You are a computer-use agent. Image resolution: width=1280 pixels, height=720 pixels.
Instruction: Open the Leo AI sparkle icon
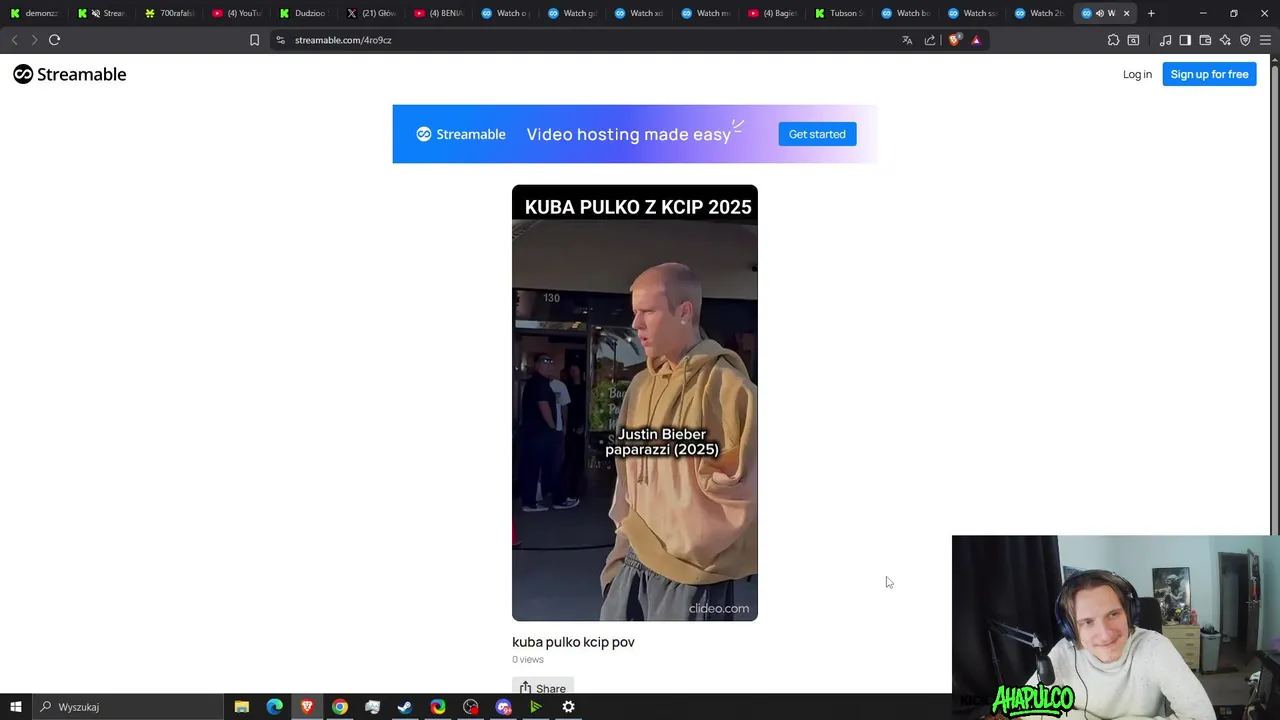pyautogui.click(x=1225, y=40)
